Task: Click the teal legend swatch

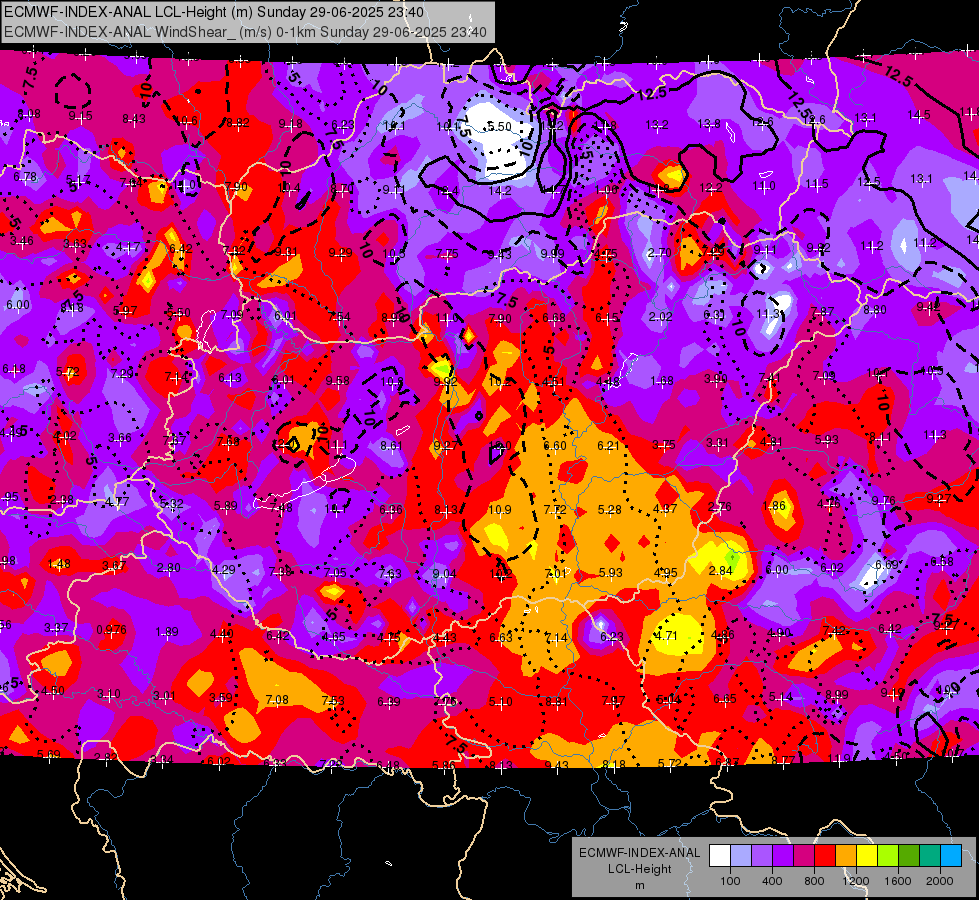Action: coord(930,856)
